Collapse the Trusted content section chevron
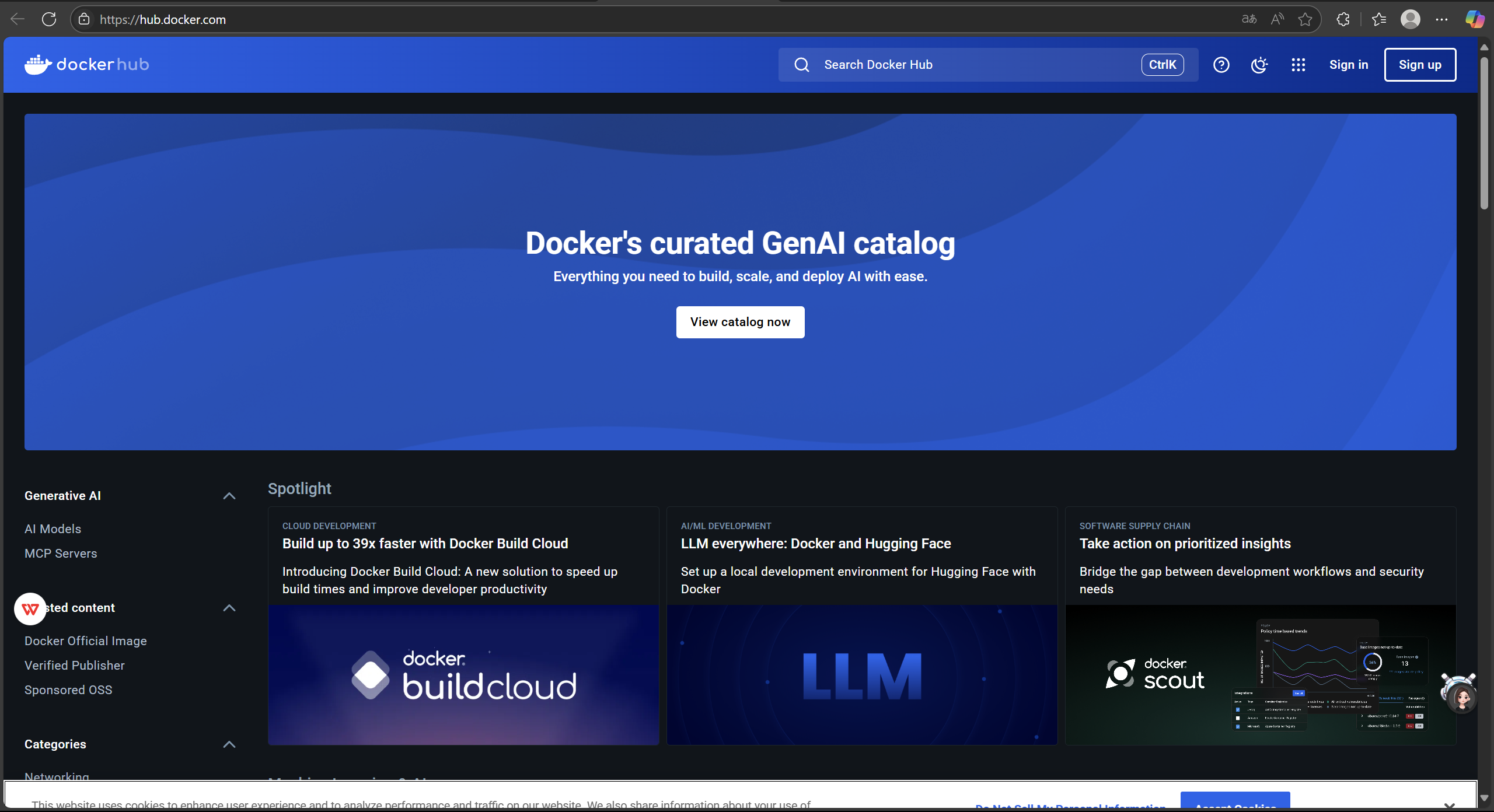 tap(229, 608)
